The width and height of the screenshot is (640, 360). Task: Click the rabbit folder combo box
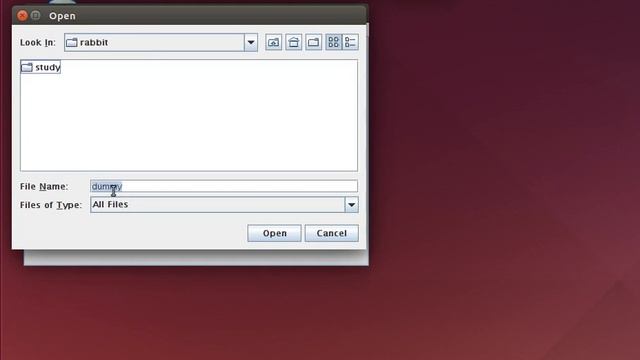tap(161, 42)
